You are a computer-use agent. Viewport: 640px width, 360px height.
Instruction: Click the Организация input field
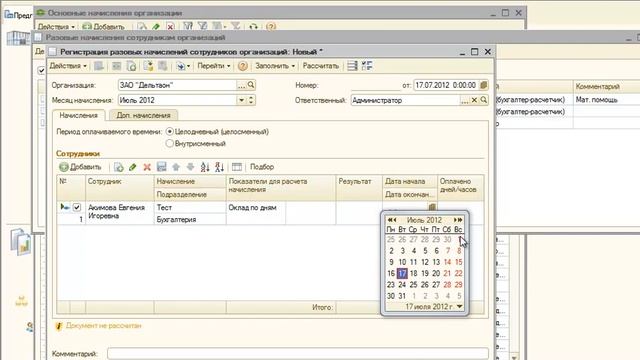178,85
